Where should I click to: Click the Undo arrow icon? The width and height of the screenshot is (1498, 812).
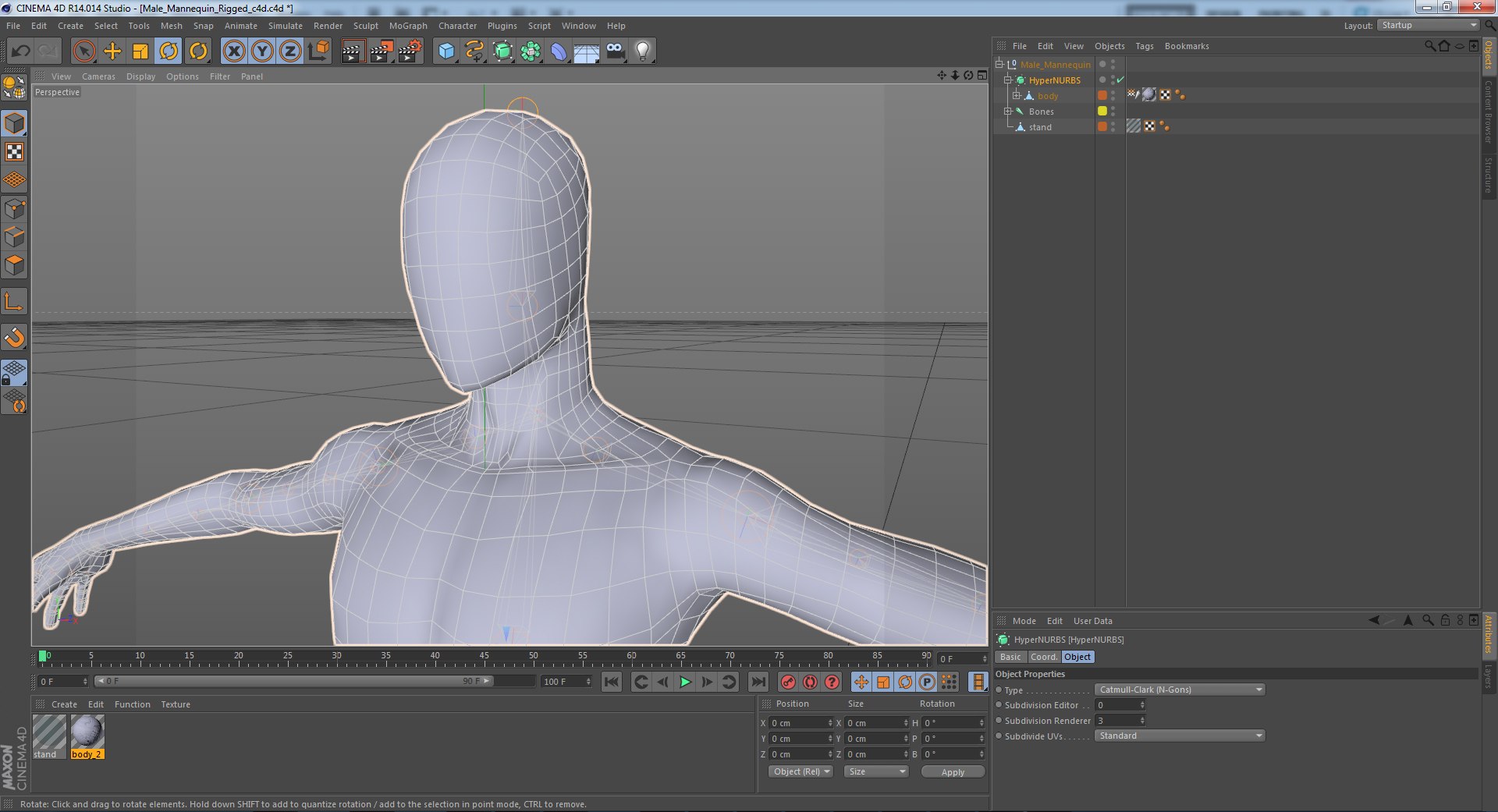(21, 51)
